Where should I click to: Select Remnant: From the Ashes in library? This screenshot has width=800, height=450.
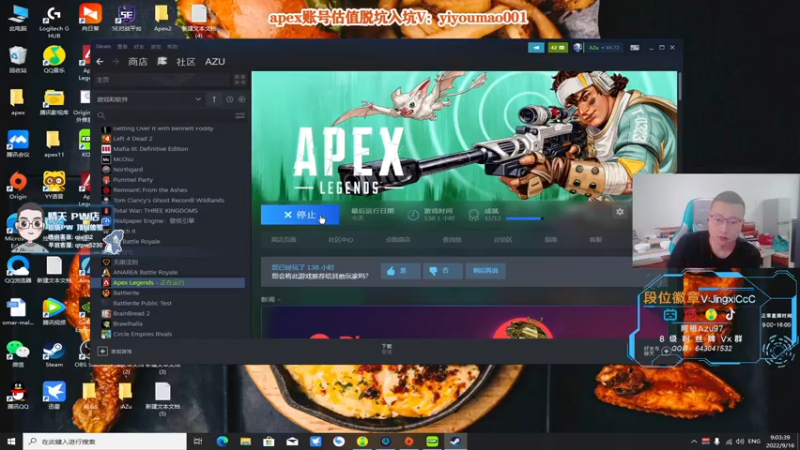150,190
